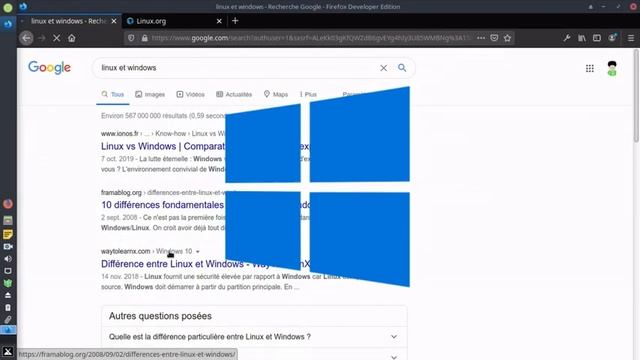Image resolution: width=640 pixels, height=360 pixels.
Task: Go back with the browser back arrow
Action: point(27,38)
